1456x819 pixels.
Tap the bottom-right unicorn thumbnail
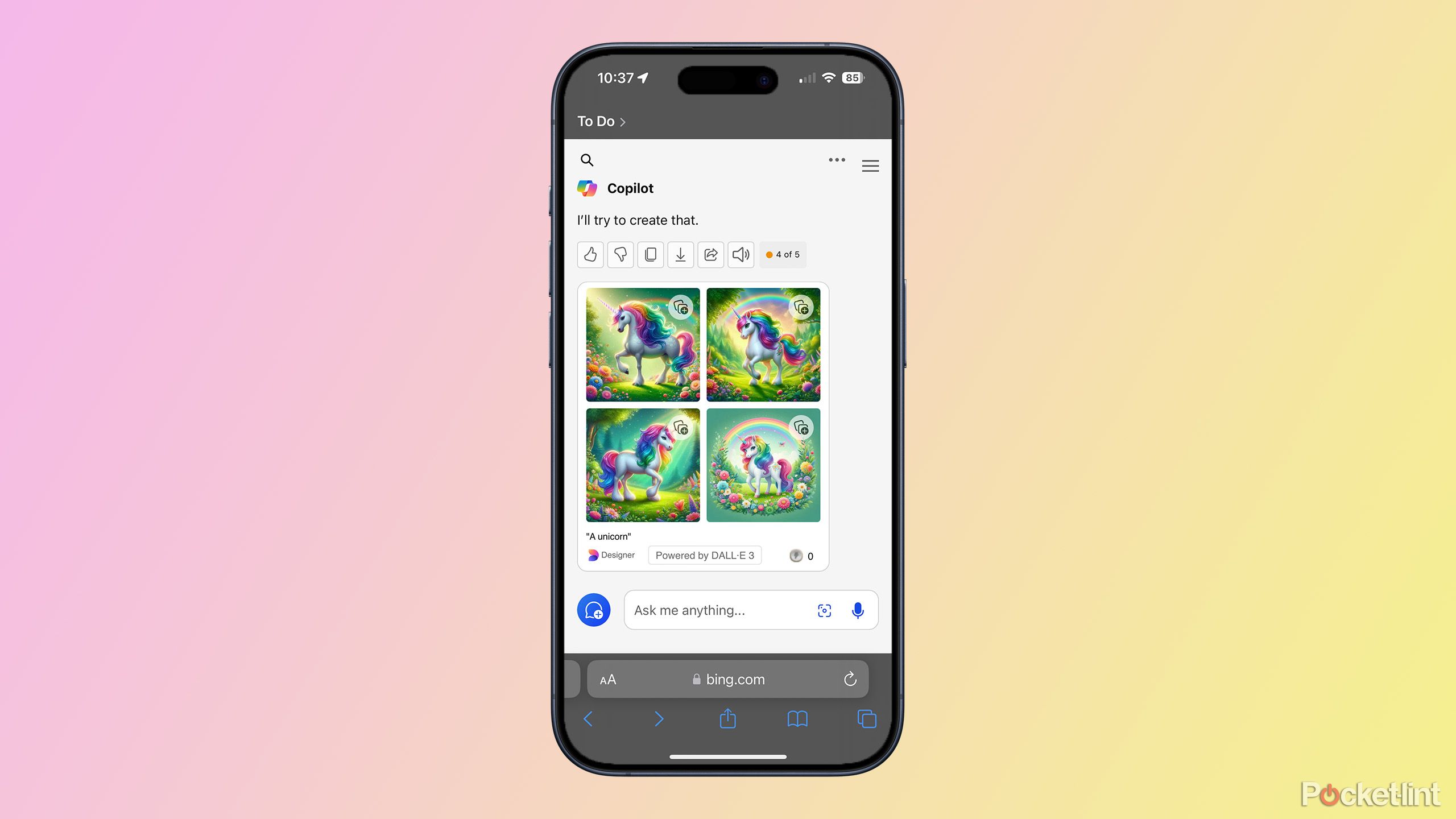[x=763, y=464]
